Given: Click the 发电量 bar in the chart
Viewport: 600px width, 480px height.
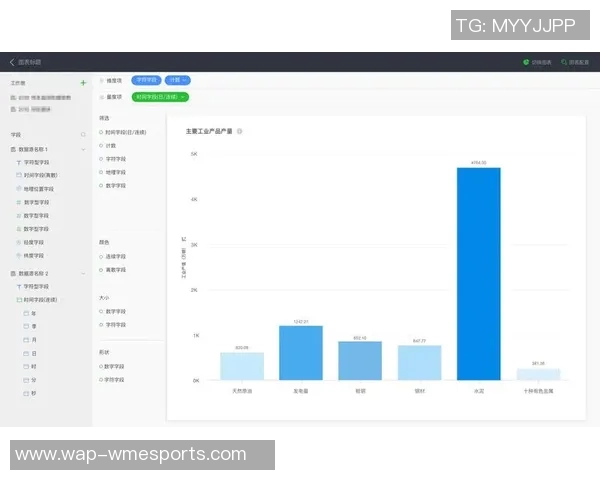Looking at the screenshot, I should tap(300, 352).
